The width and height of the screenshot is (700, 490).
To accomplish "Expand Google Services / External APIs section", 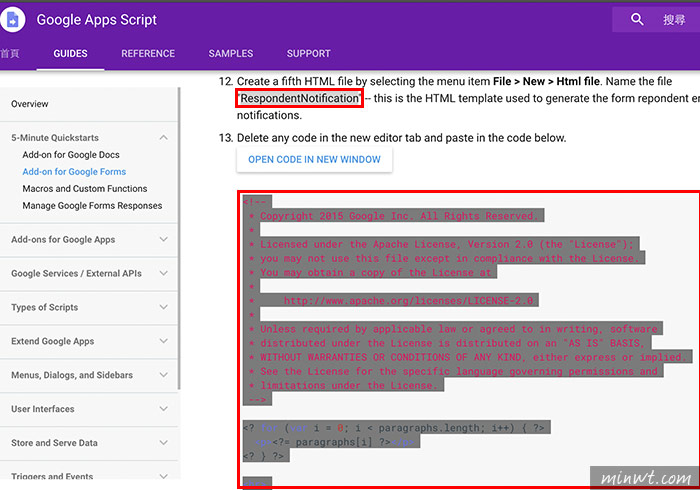I will coord(163,274).
